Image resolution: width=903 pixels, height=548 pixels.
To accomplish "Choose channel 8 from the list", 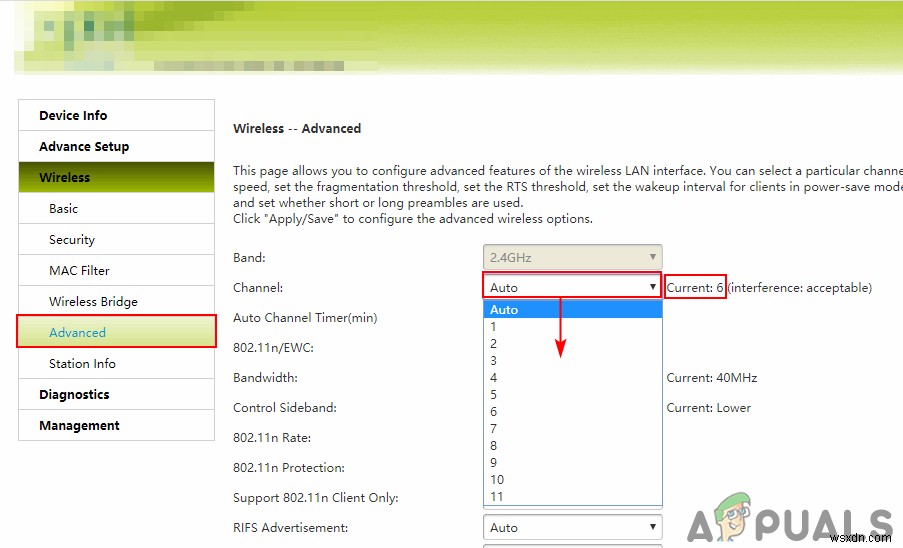I will 572,446.
